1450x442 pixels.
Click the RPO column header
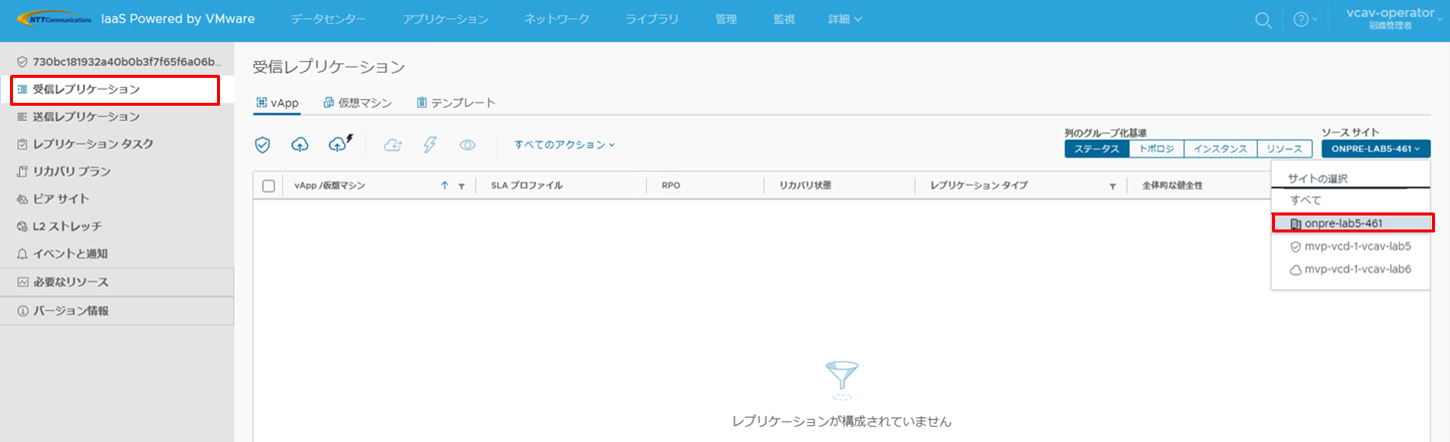(671, 186)
